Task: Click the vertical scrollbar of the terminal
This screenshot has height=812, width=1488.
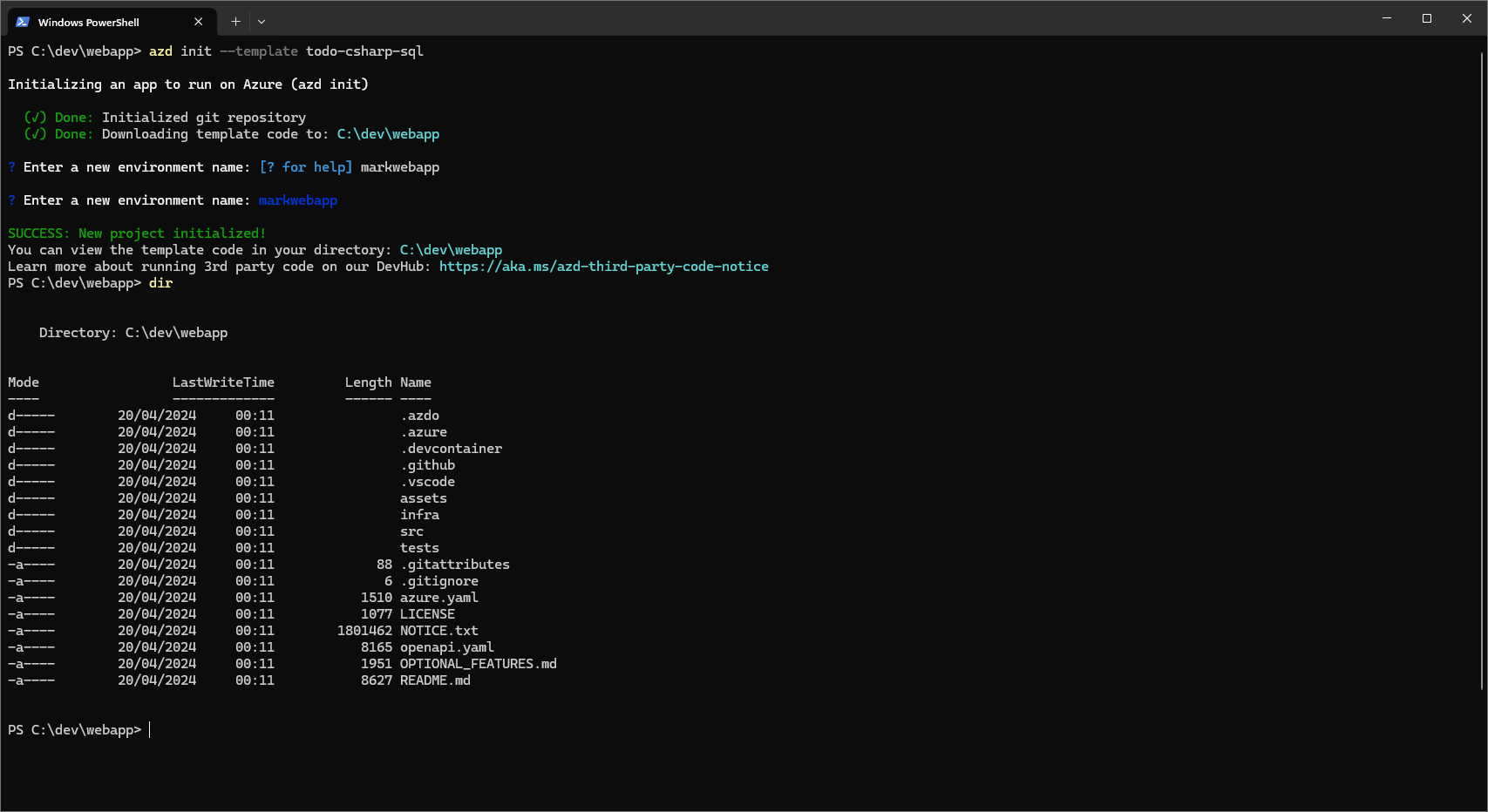Action: tap(1482, 370)
